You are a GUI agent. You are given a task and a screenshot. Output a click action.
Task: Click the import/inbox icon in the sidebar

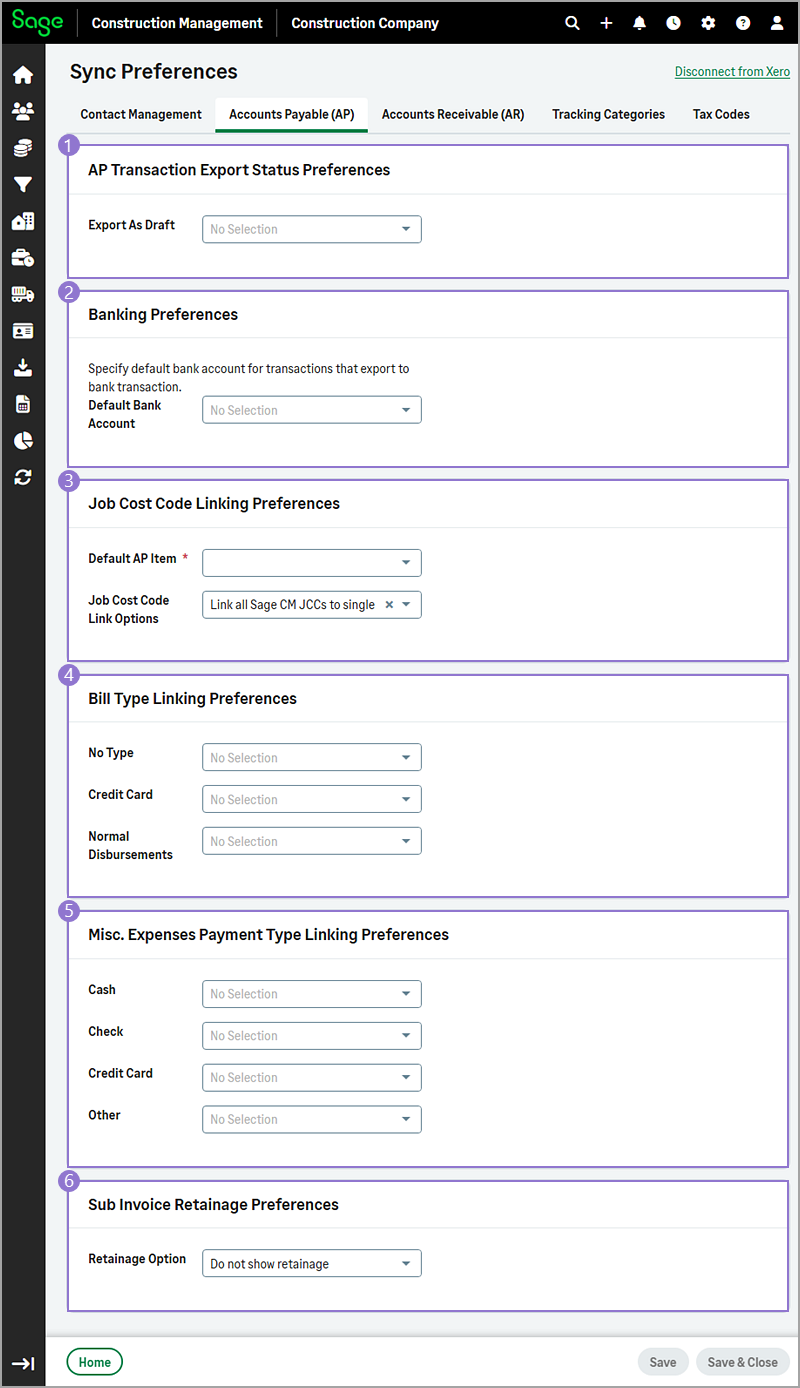[22, 367]
